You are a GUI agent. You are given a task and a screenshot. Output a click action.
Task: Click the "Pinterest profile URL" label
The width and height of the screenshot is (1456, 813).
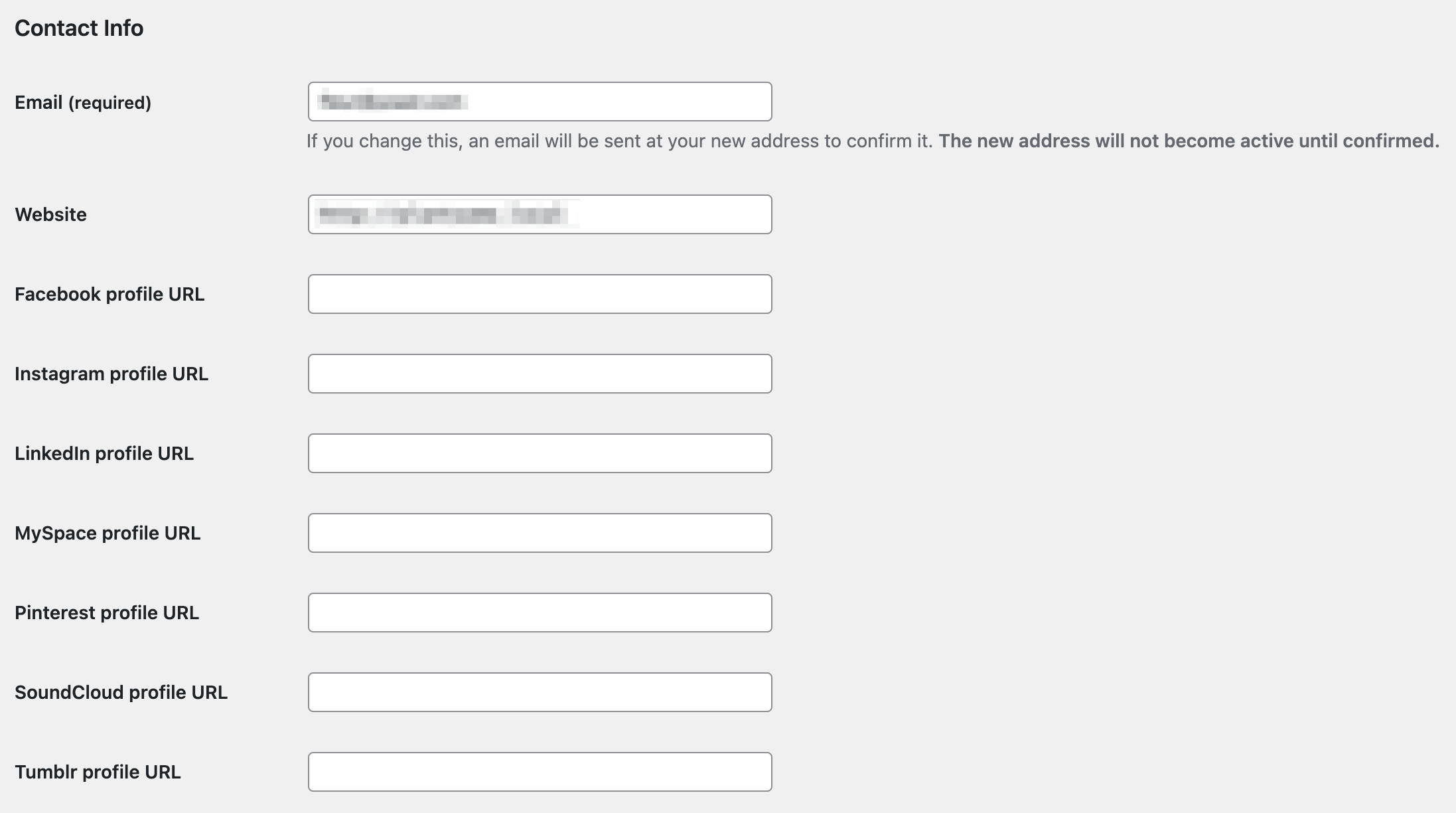(x=107, y=613)
